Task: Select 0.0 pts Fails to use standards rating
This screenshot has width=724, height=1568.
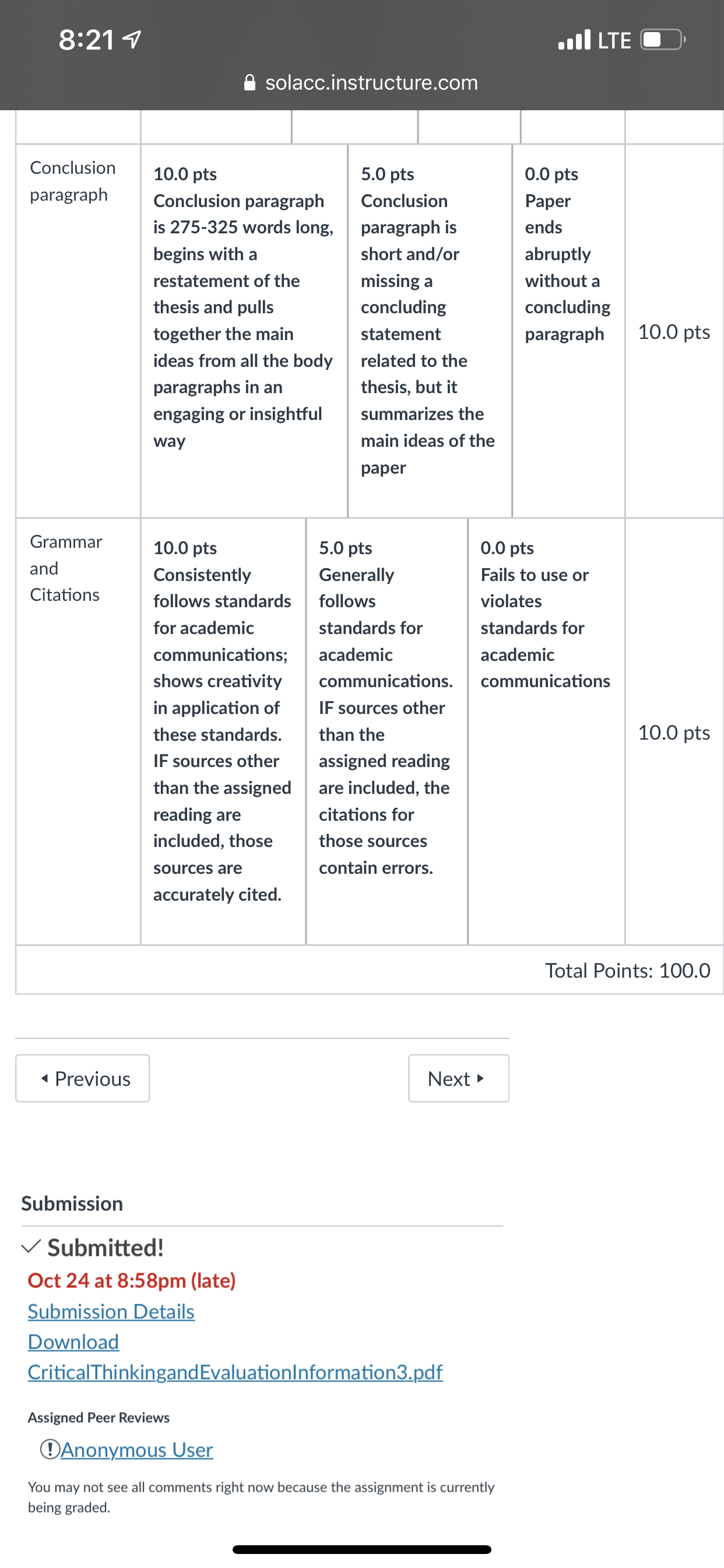Action: (x=546, y=731)
